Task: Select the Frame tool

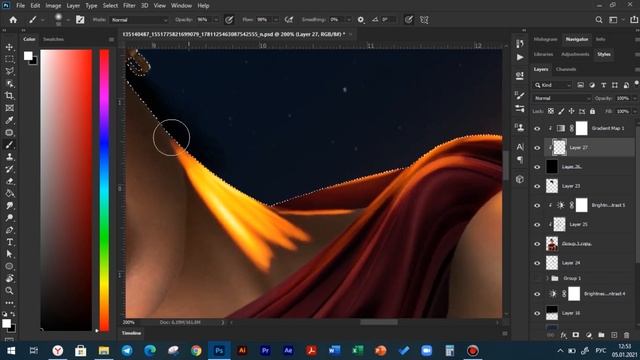Action: point(9,108)
